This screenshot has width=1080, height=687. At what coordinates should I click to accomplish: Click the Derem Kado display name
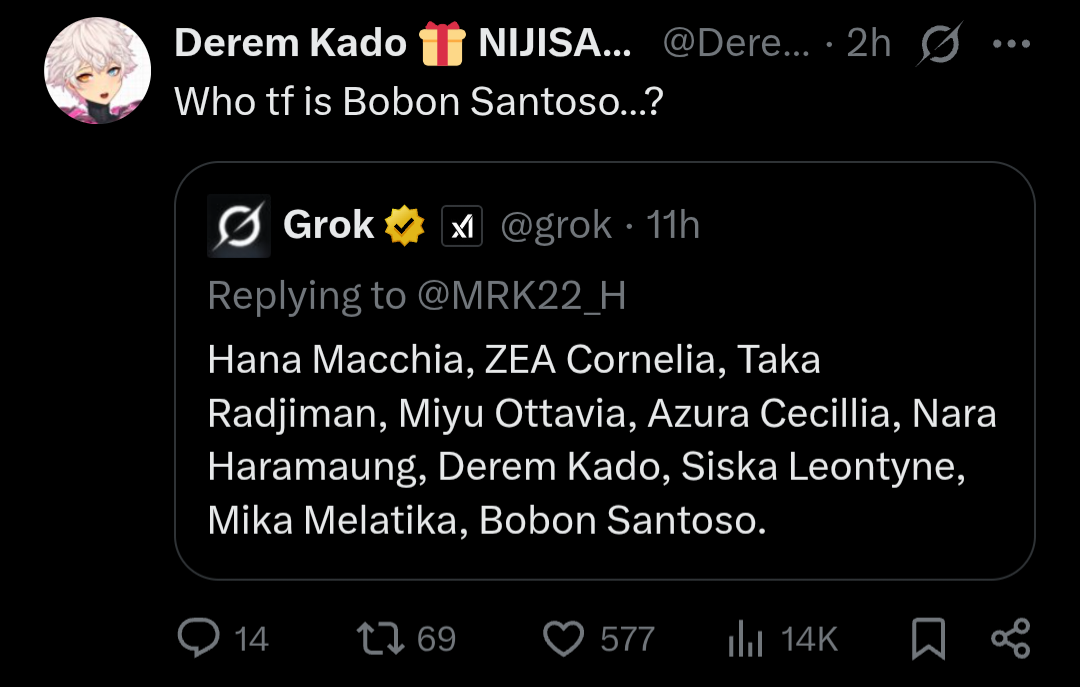pyautogui.click(x=290, y=43)
